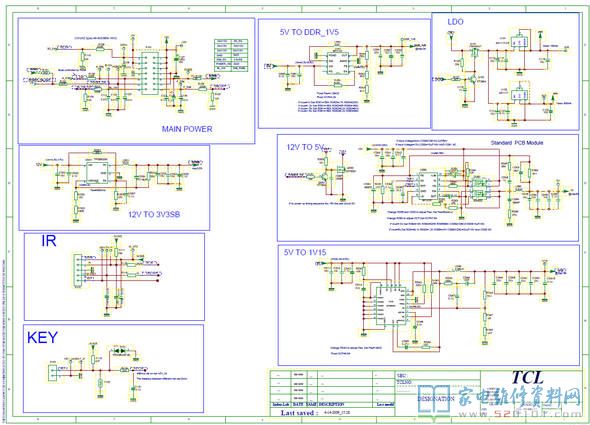Select the KEY section heading

(43, 338)
